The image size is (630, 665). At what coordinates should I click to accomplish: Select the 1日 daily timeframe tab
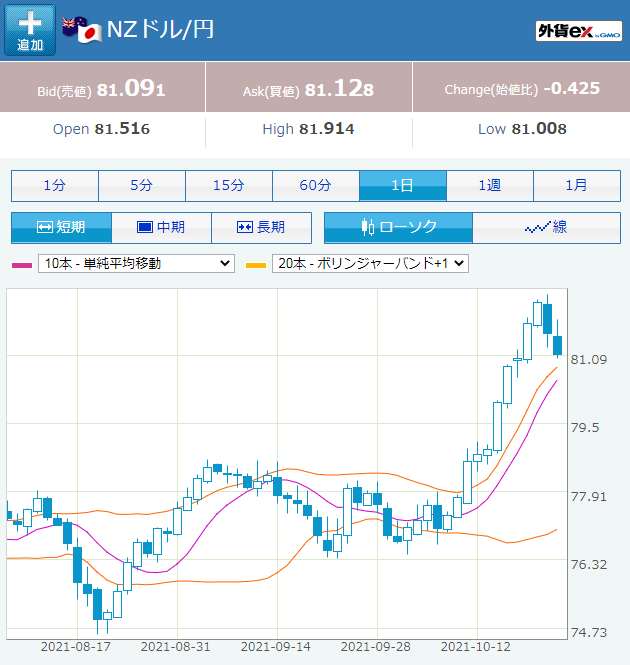coord(403,186)
